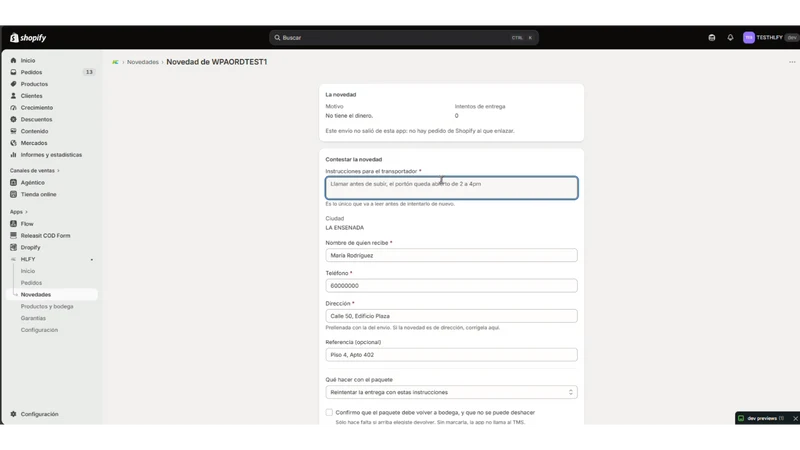The image size is (800, 450).
Task: Go to HLFY Inicio submenu item
Action: (x=28, y=271)
